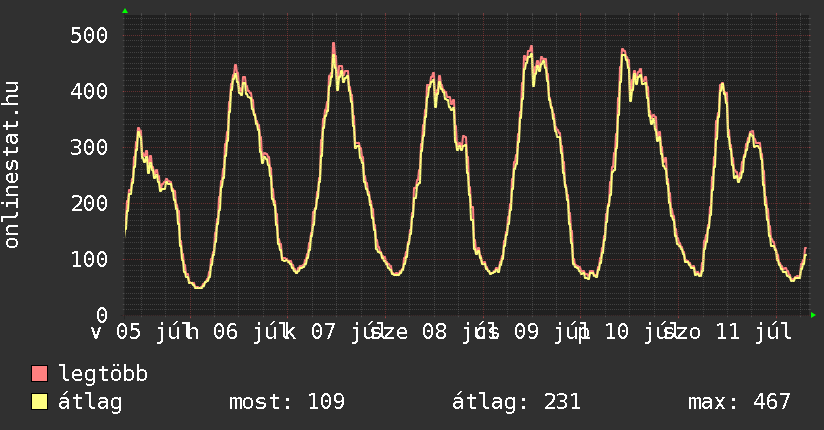The height and width of the screenshot is (430, 824).
Task: Click the yellow átlag legend swatch
Action: point(39,401)
